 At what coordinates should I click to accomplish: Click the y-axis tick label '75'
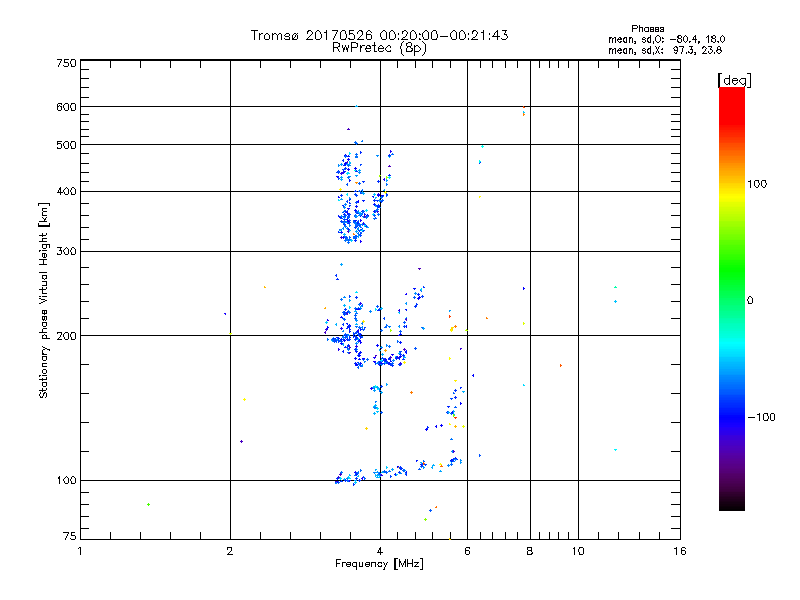pos(70,536)
